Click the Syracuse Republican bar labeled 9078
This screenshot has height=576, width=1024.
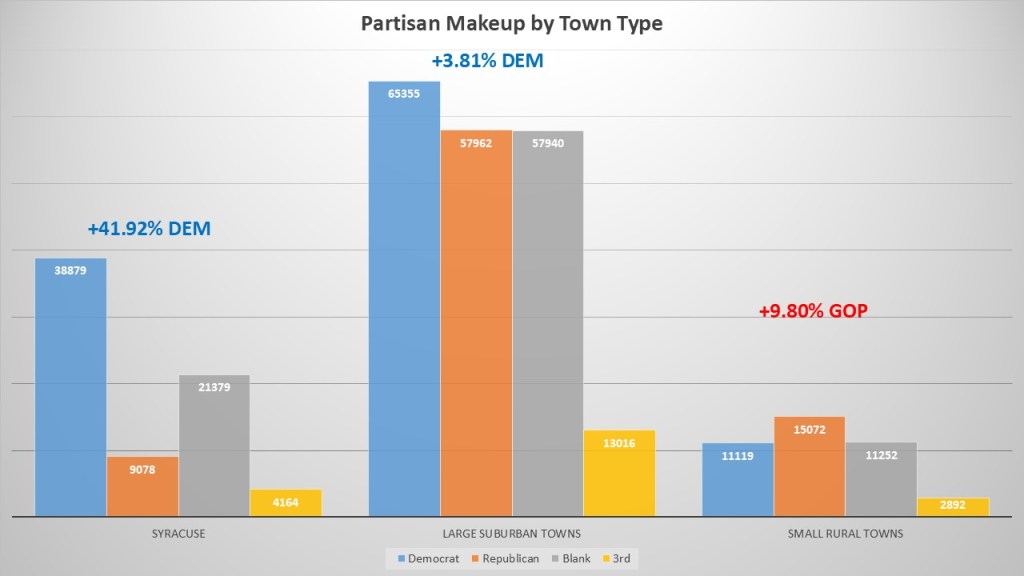[143, 486]
